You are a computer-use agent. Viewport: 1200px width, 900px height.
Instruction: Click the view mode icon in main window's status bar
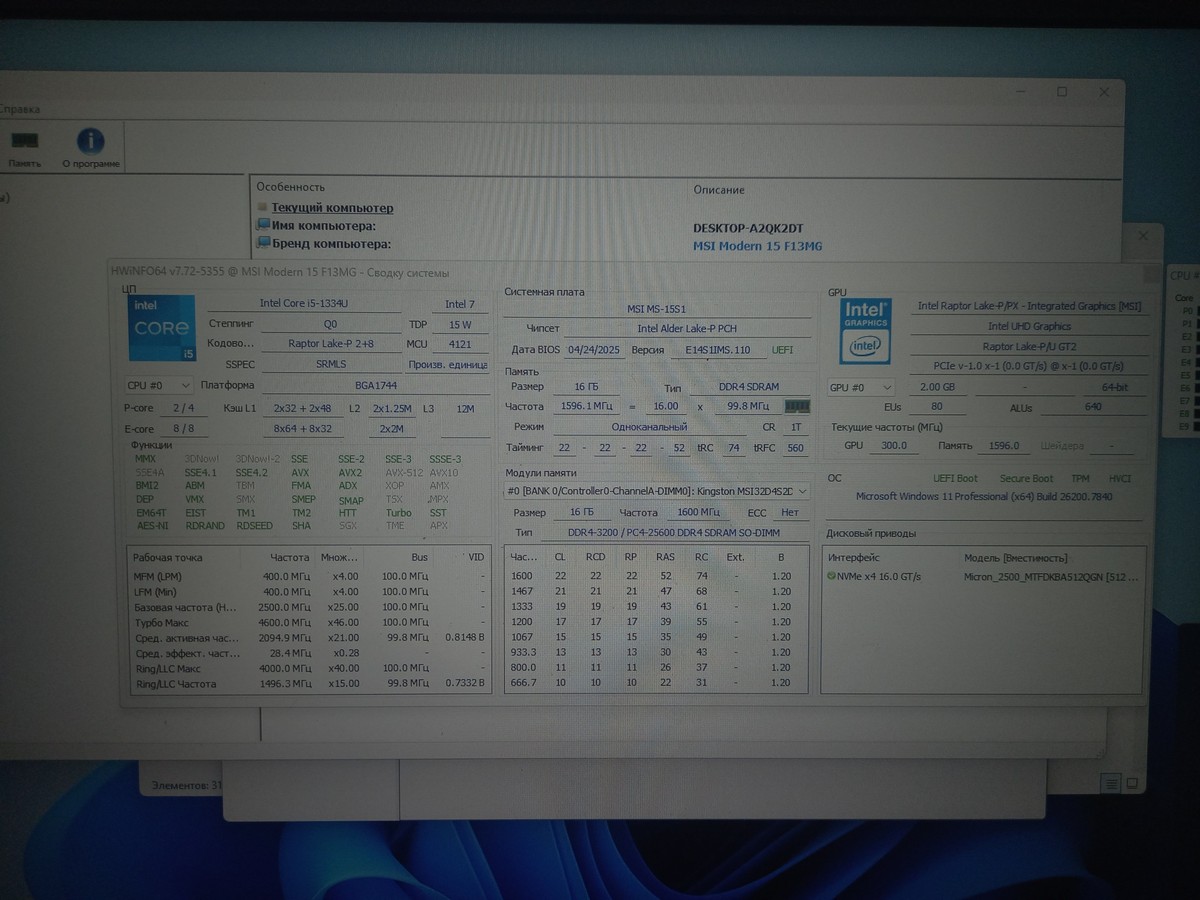coord(1111,782)
